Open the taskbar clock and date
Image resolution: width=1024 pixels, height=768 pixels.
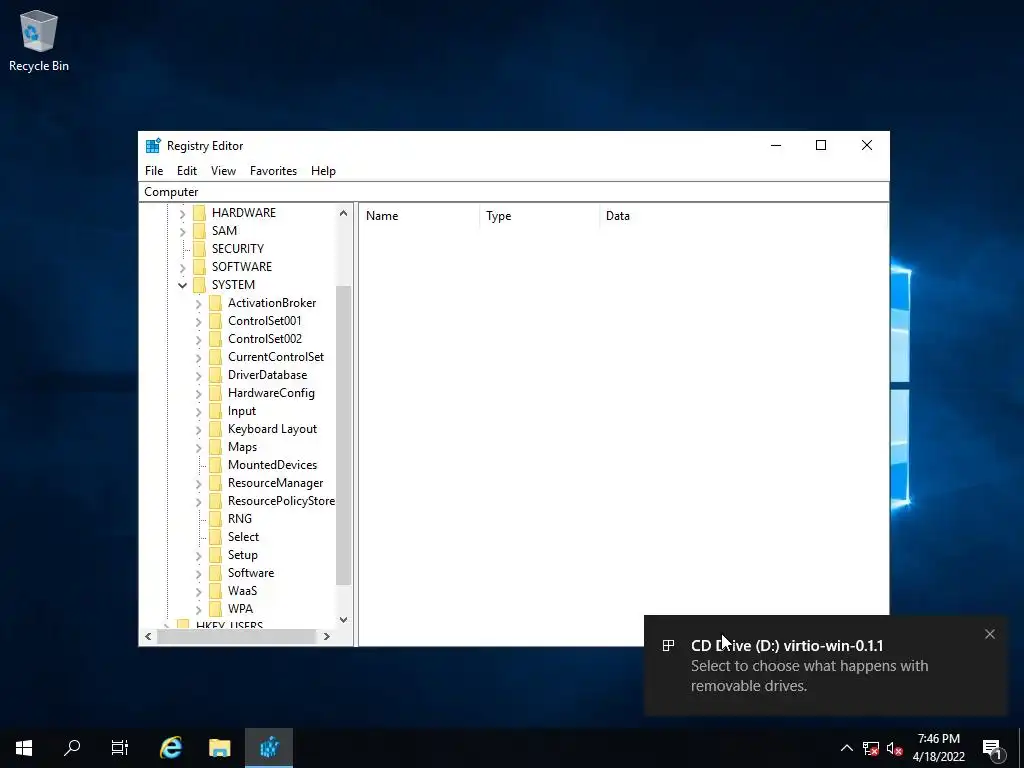click(938, 748)
